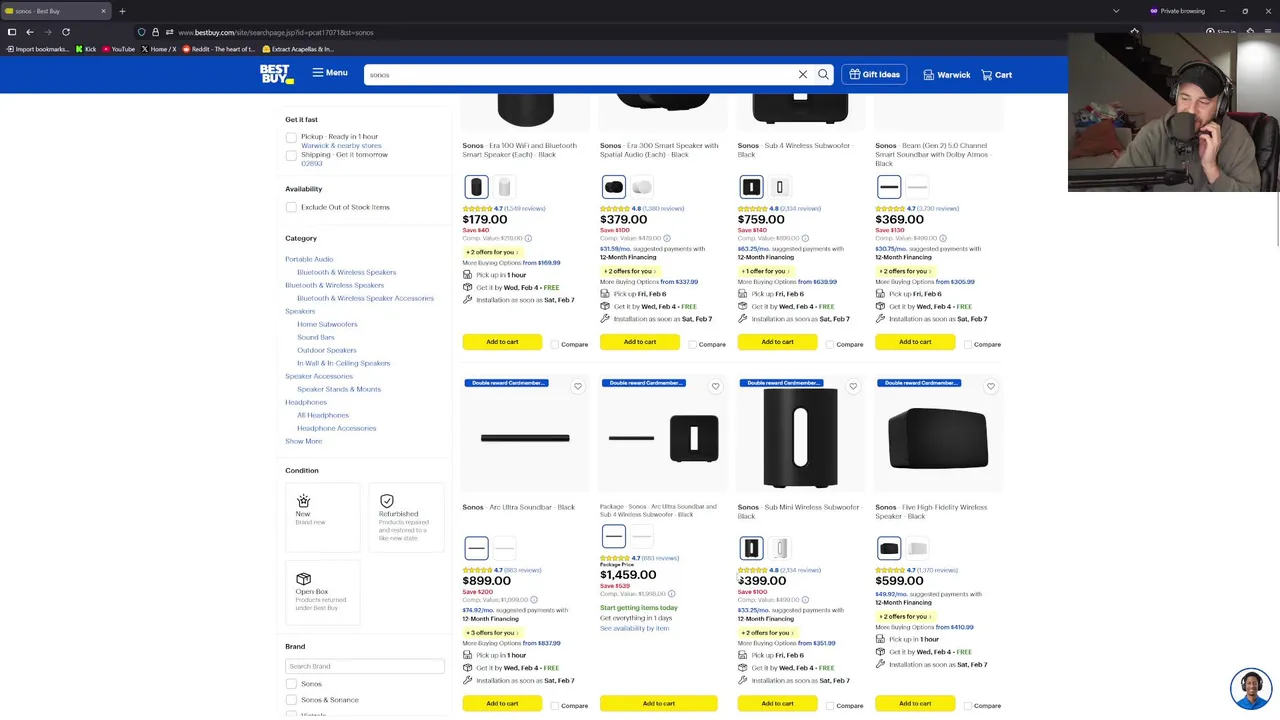Add Era 100 speaker to cart
The height and width of the screenshot is (720, 1280).
pyautogui.click(x=502, y=342)
